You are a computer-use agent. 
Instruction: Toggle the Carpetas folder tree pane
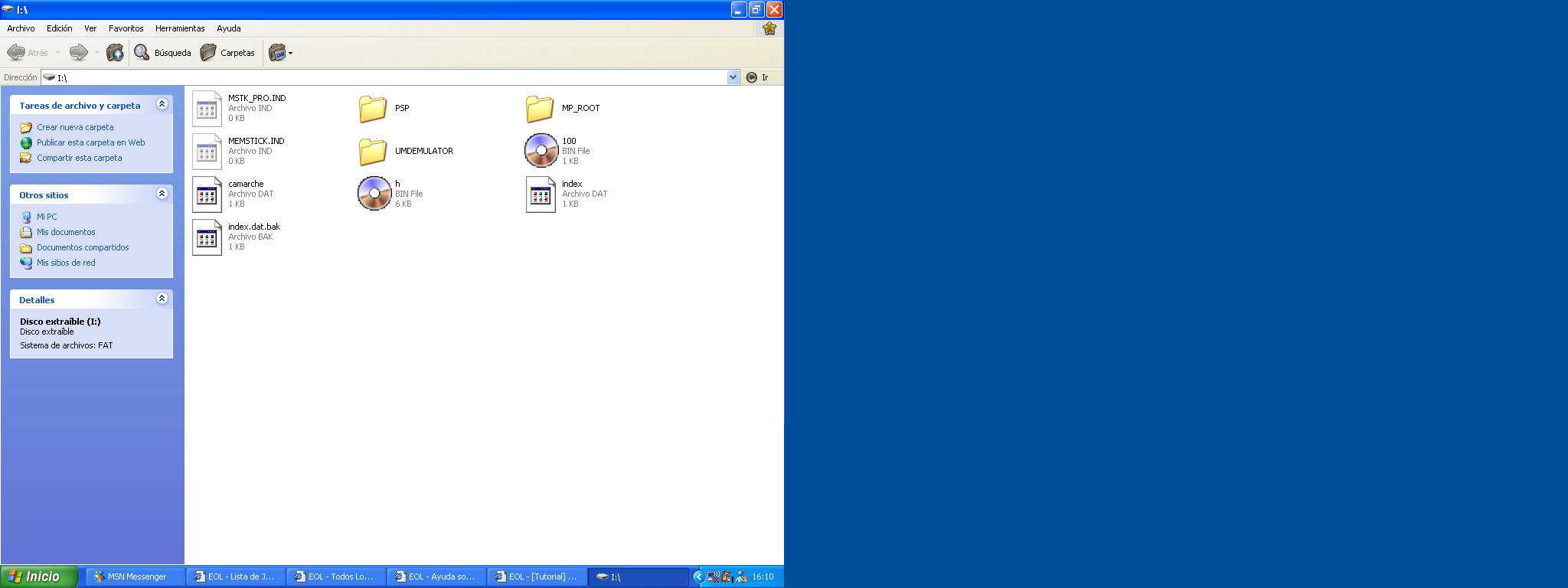click(227, 53)
